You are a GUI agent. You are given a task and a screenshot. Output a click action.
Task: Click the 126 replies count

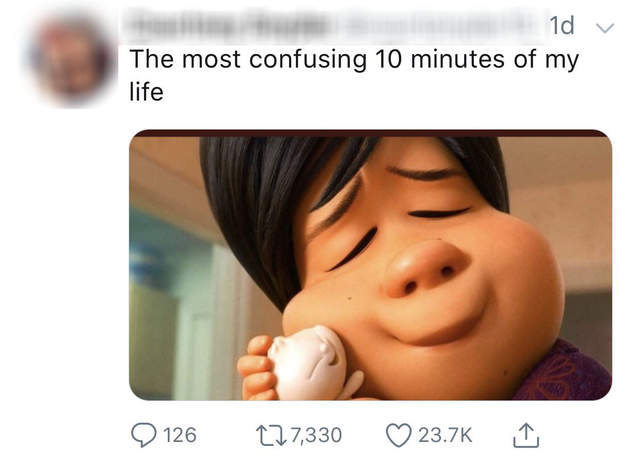[180, 435]
